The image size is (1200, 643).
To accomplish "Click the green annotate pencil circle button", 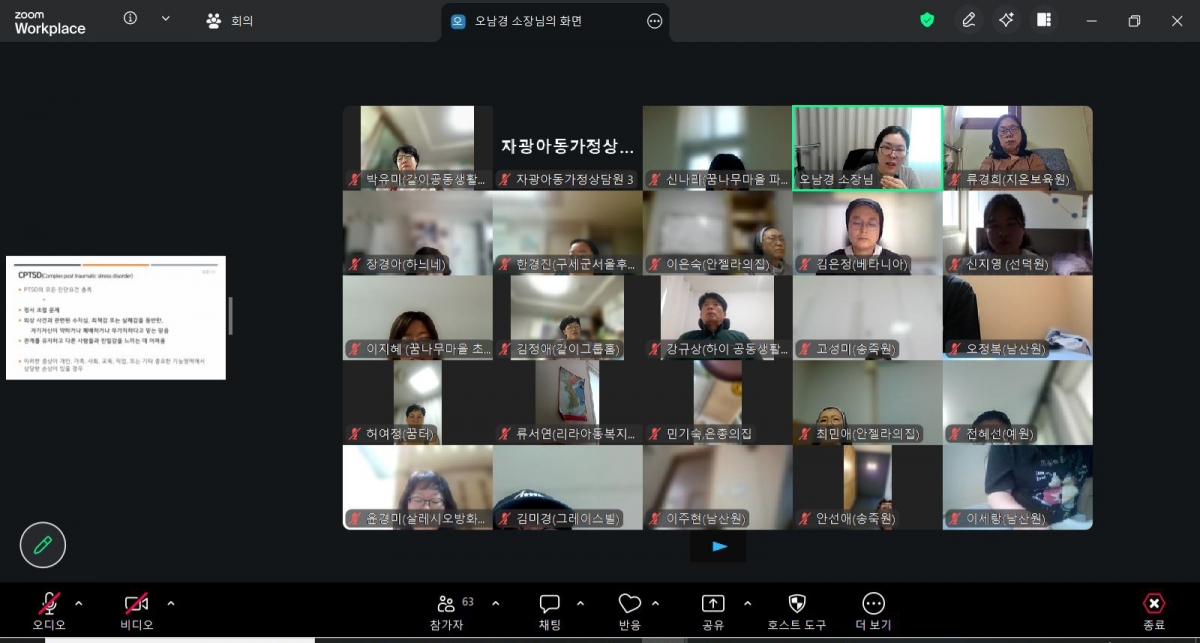I will click(x=43, y=545).
